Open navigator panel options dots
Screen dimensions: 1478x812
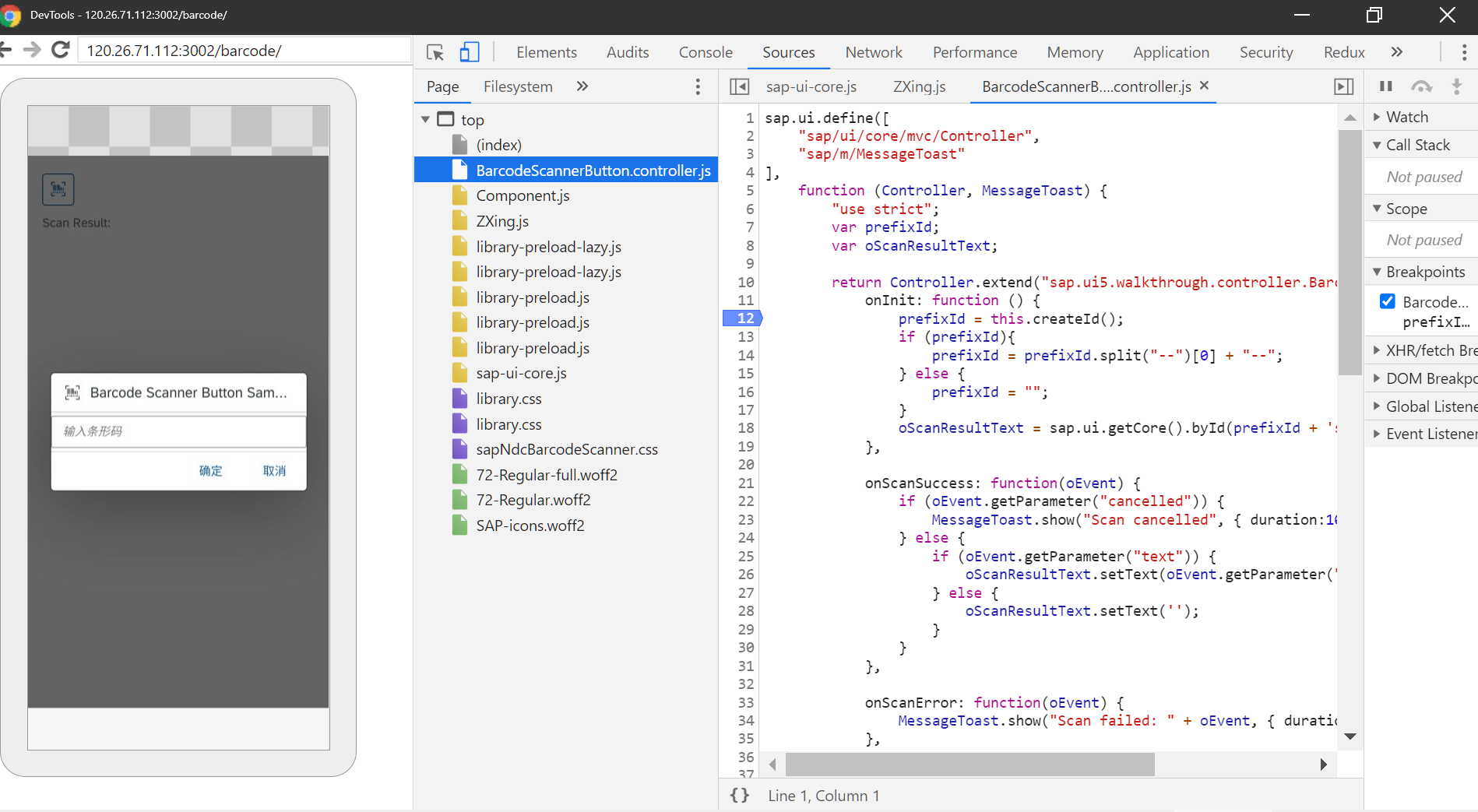[x=698, y=86]
